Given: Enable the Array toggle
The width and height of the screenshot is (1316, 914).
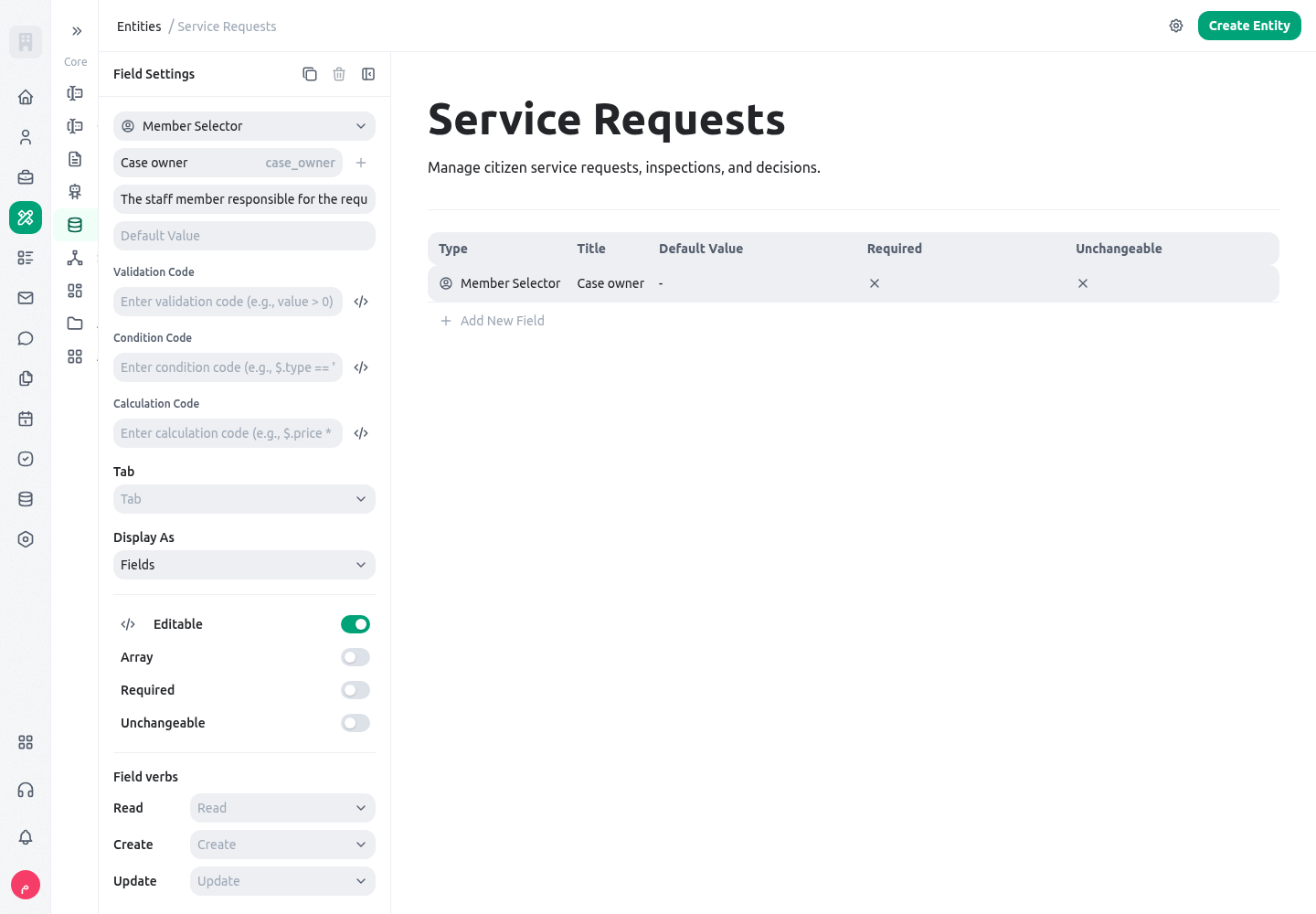Looking at the screenshot, I should tap(356, 657).
